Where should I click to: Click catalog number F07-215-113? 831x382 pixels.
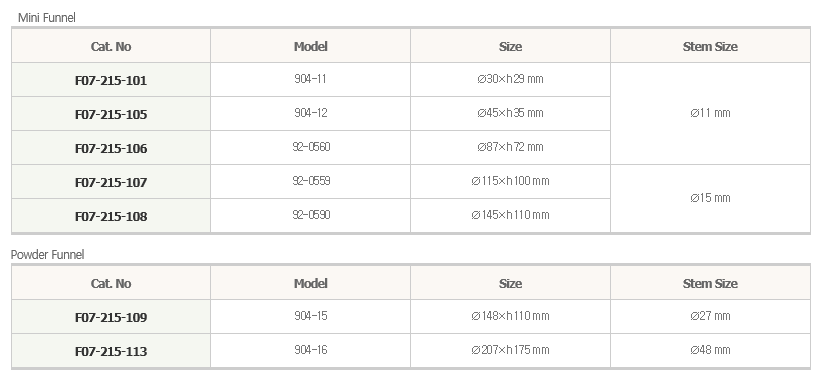click(x=111, y=351)
